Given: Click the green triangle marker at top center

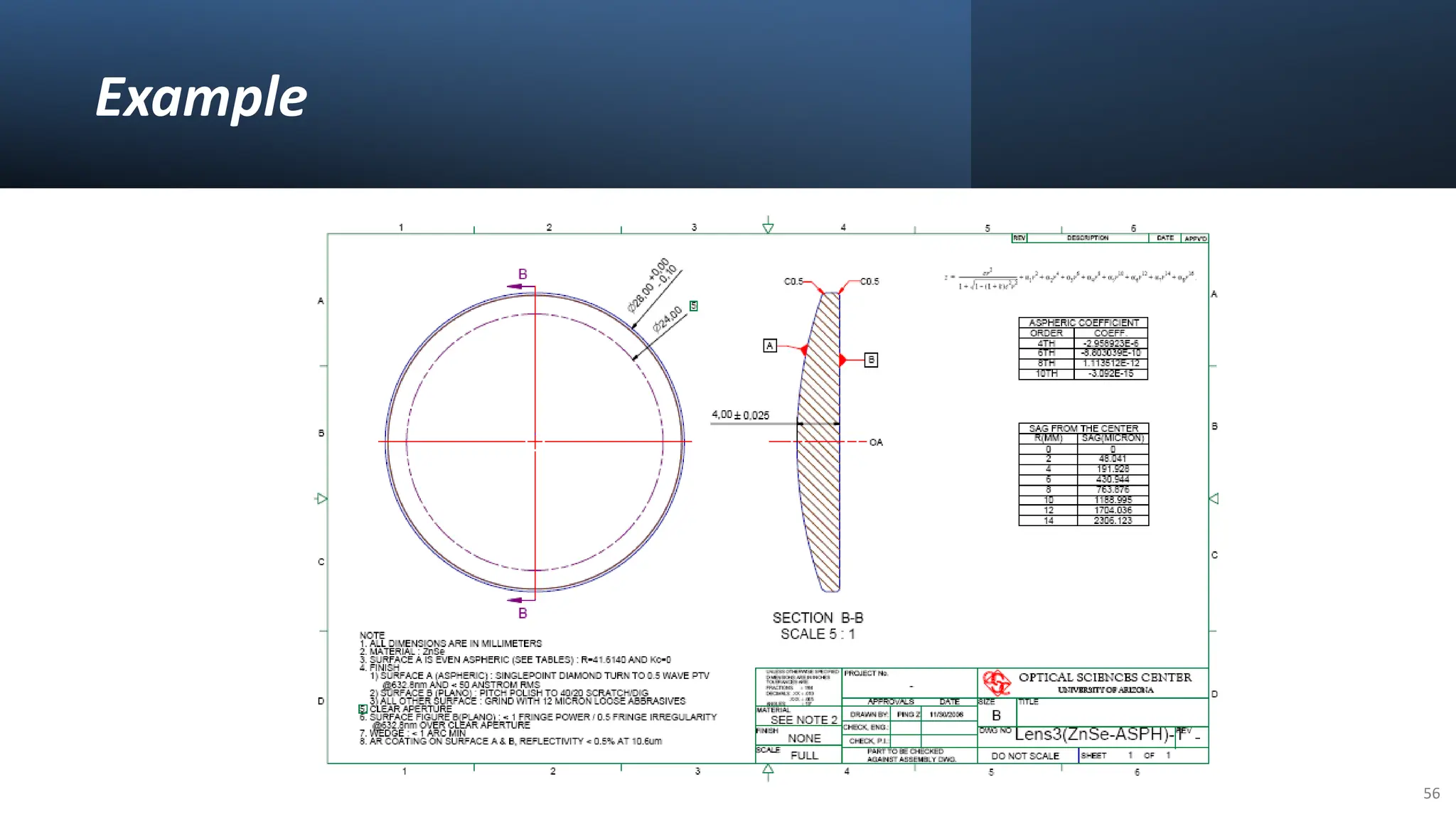Looking at the screenshot, I should tap(768, 227).
